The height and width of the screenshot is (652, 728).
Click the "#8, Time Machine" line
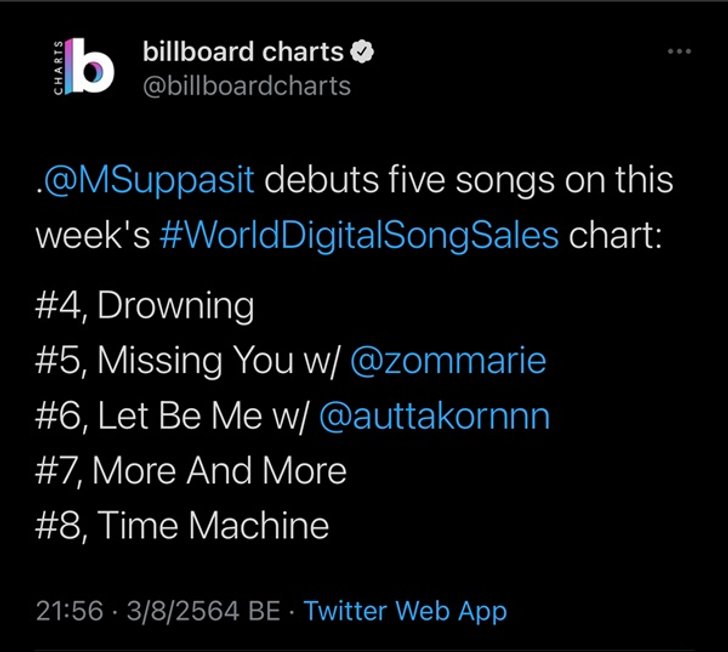(182, 525)
